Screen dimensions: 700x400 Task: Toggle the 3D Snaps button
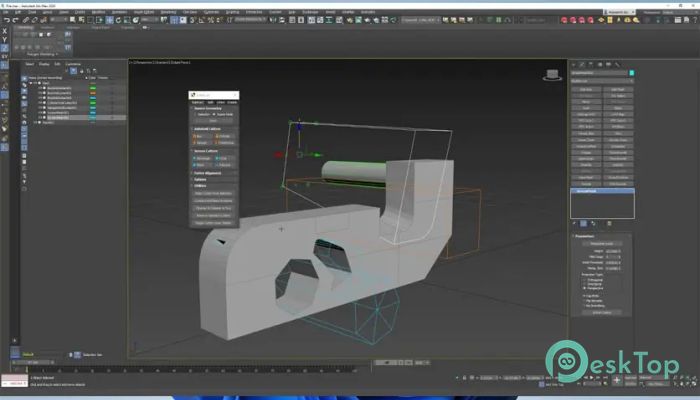(x=192, y=20)
